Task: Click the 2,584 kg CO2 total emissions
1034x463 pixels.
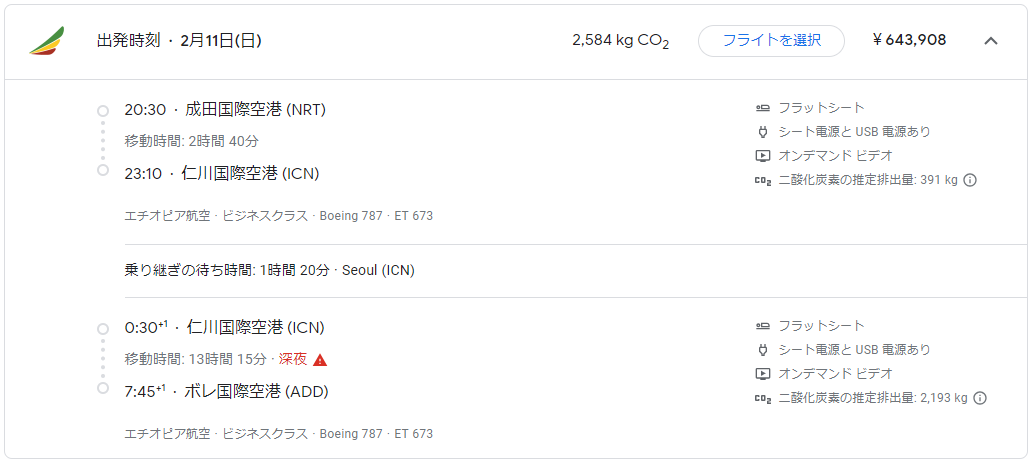Action: point(620,41)
